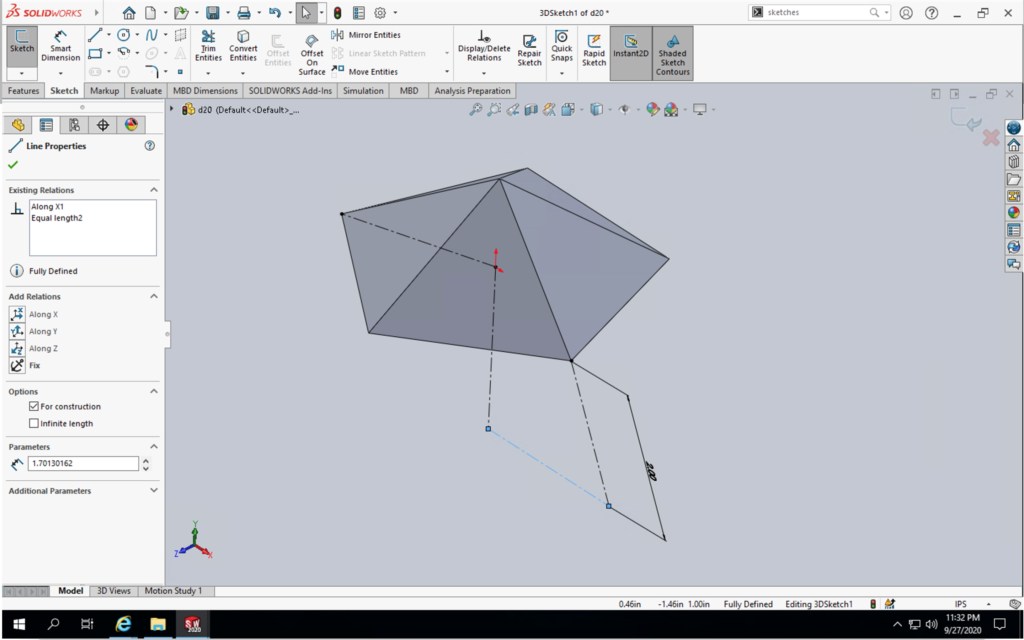Add the Along Z relation
1024x640 pixels.
(x=17, y=349)
